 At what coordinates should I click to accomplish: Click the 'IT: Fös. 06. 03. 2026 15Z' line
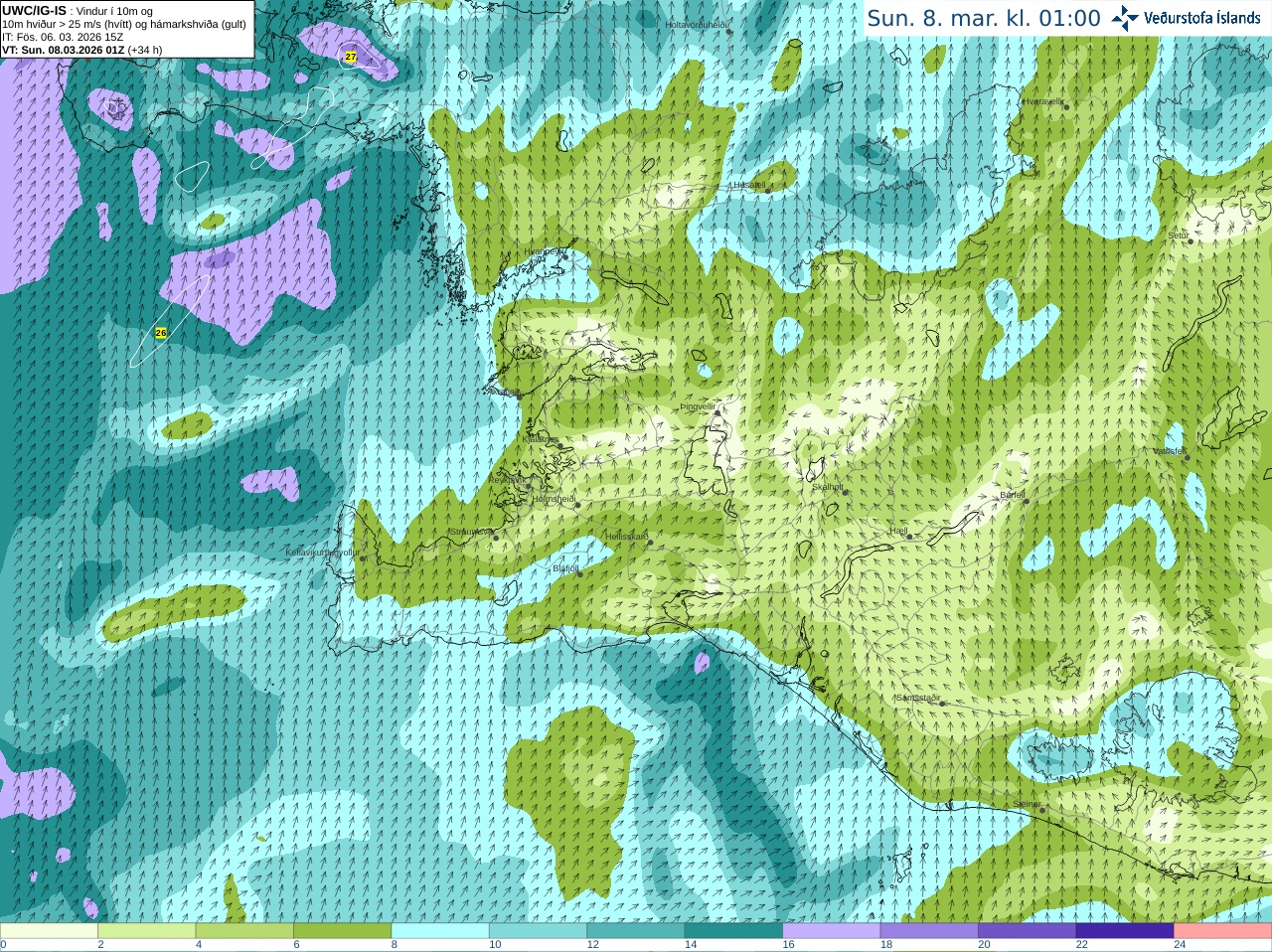point(63,37)
